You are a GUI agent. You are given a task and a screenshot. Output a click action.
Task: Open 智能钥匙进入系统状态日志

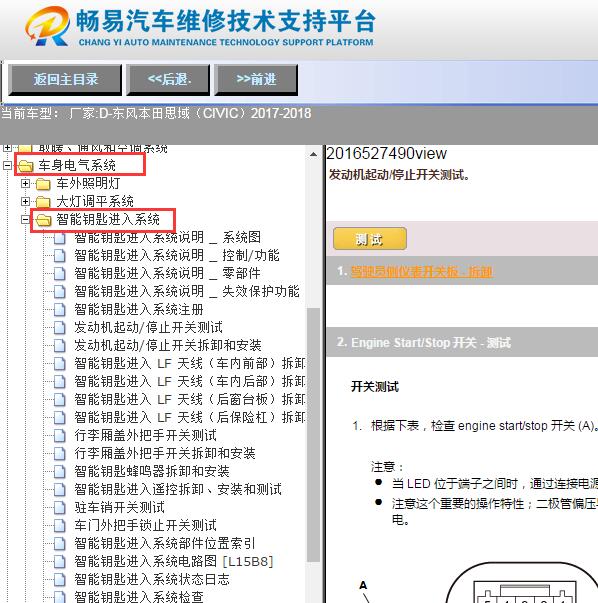click(x=152, y=580)
